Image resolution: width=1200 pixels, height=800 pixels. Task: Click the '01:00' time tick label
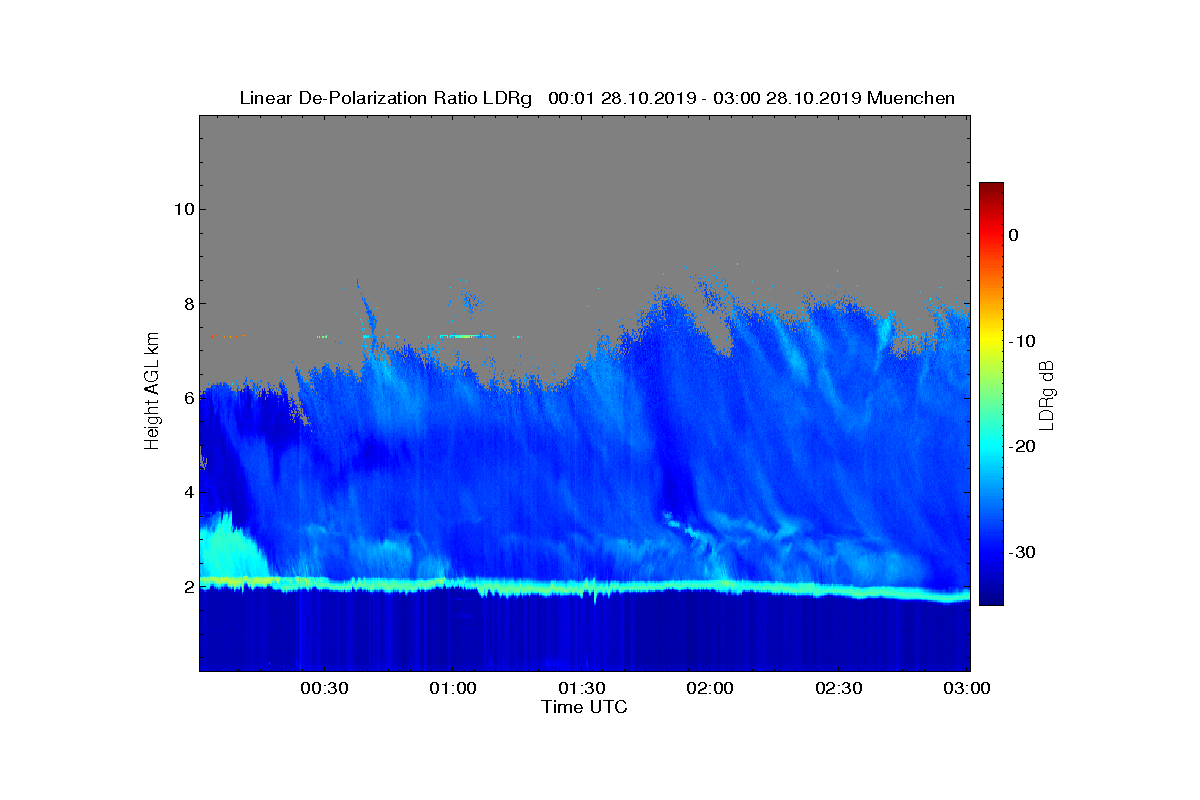point(452,688)
